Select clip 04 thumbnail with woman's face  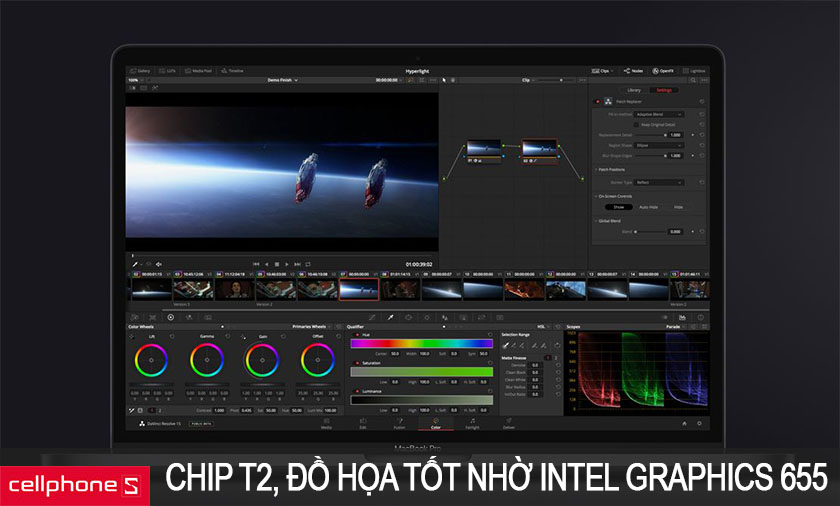tap(235, 290)
